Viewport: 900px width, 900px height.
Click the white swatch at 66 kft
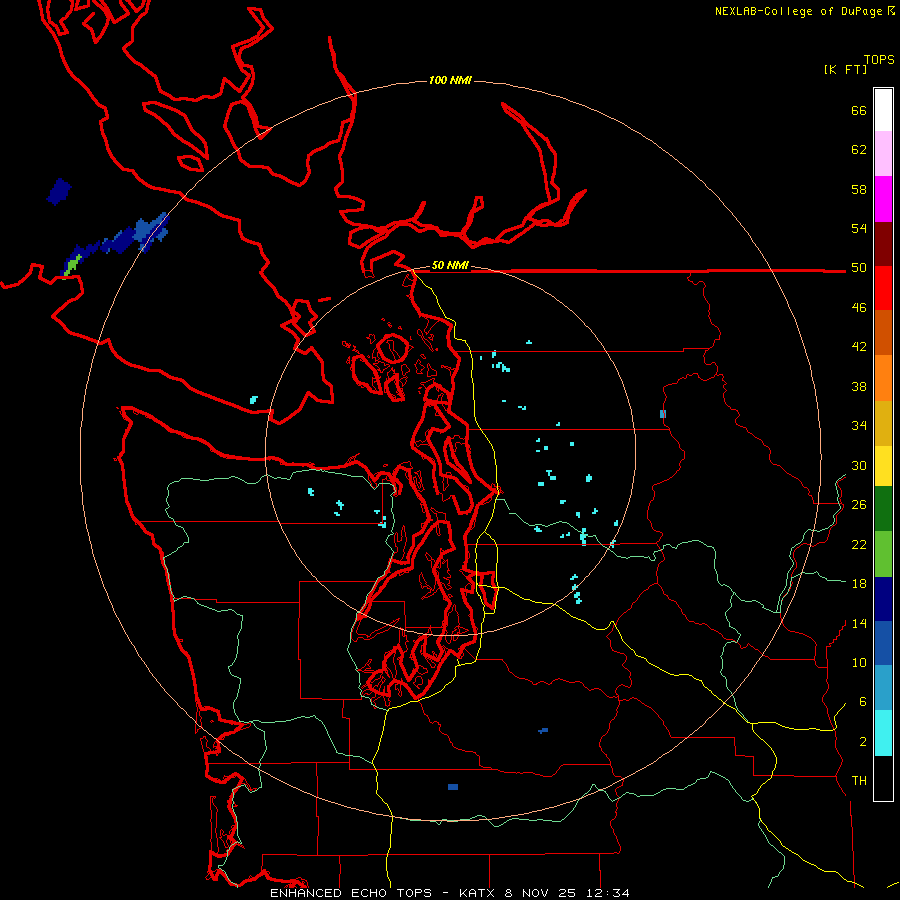[x=883, y=110]
